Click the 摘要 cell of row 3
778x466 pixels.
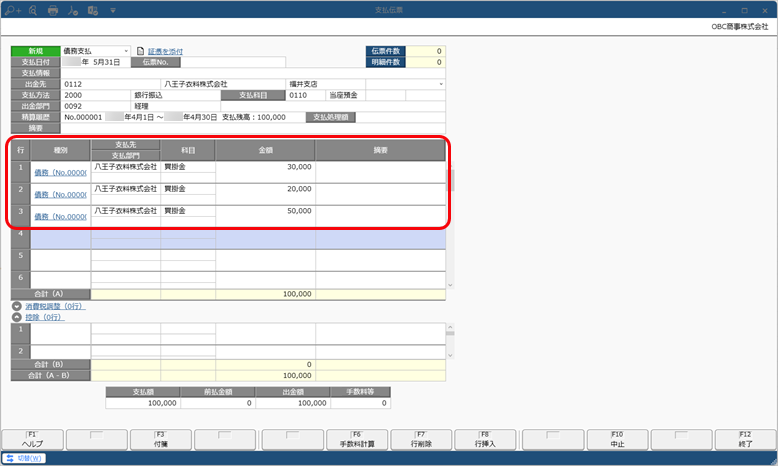[x=380, y=216]
